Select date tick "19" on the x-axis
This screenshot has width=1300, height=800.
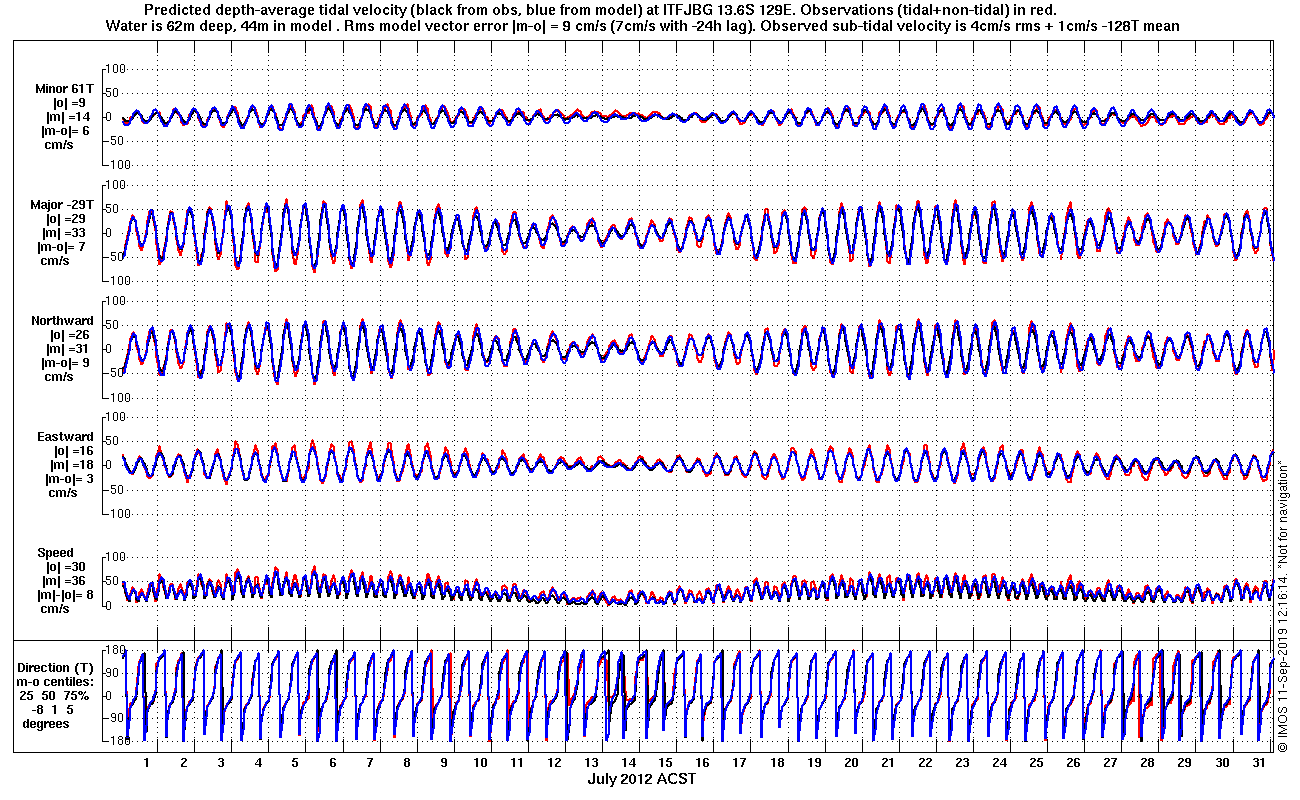pyautogui.click(x=815, y=763)
